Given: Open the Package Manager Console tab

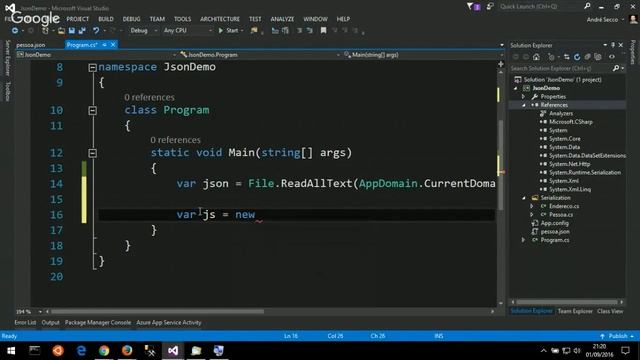Looking at the screenshot, I should coord(98,322).
